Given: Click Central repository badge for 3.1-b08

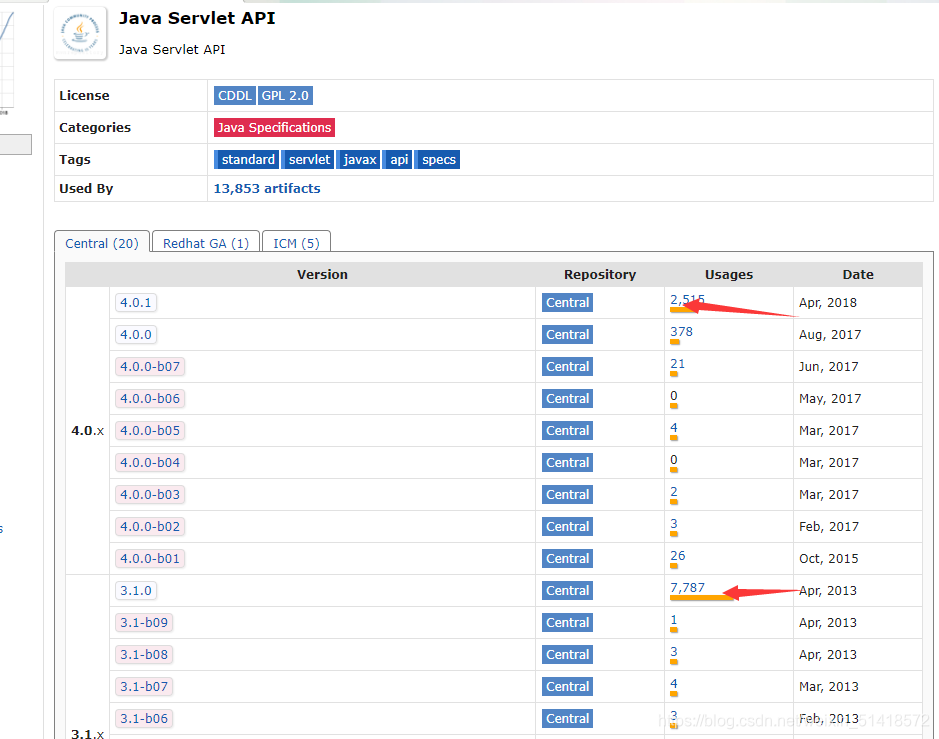Looking at the screenshot, I should click(x=567, y=655).
